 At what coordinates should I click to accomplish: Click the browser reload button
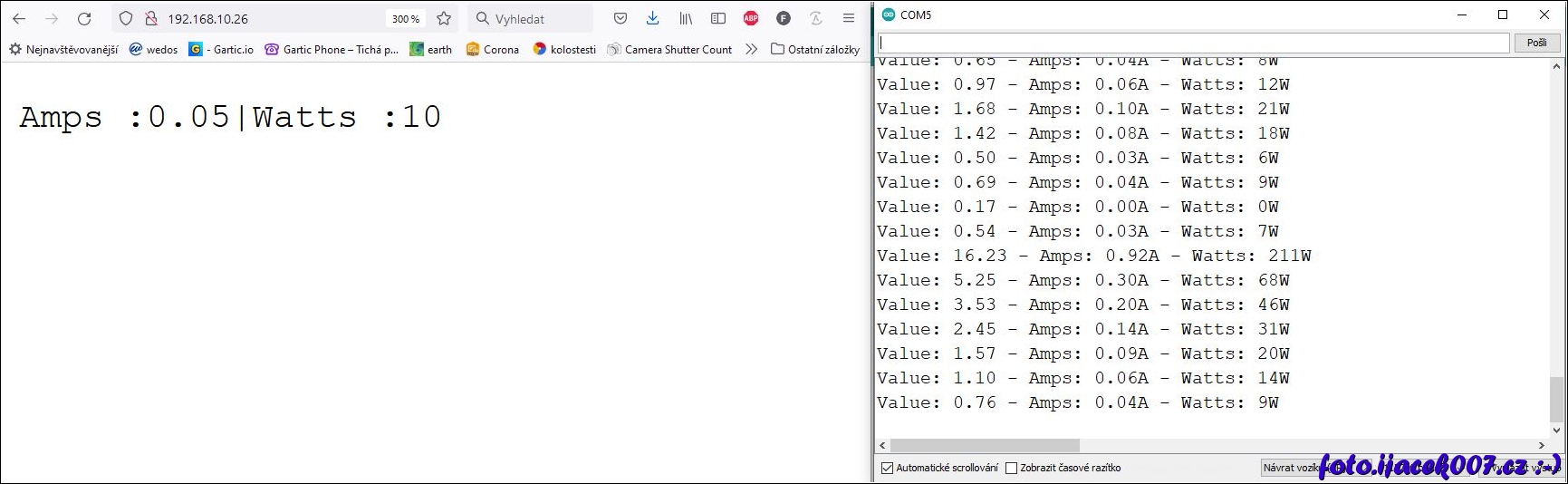[x=84, y=18]
